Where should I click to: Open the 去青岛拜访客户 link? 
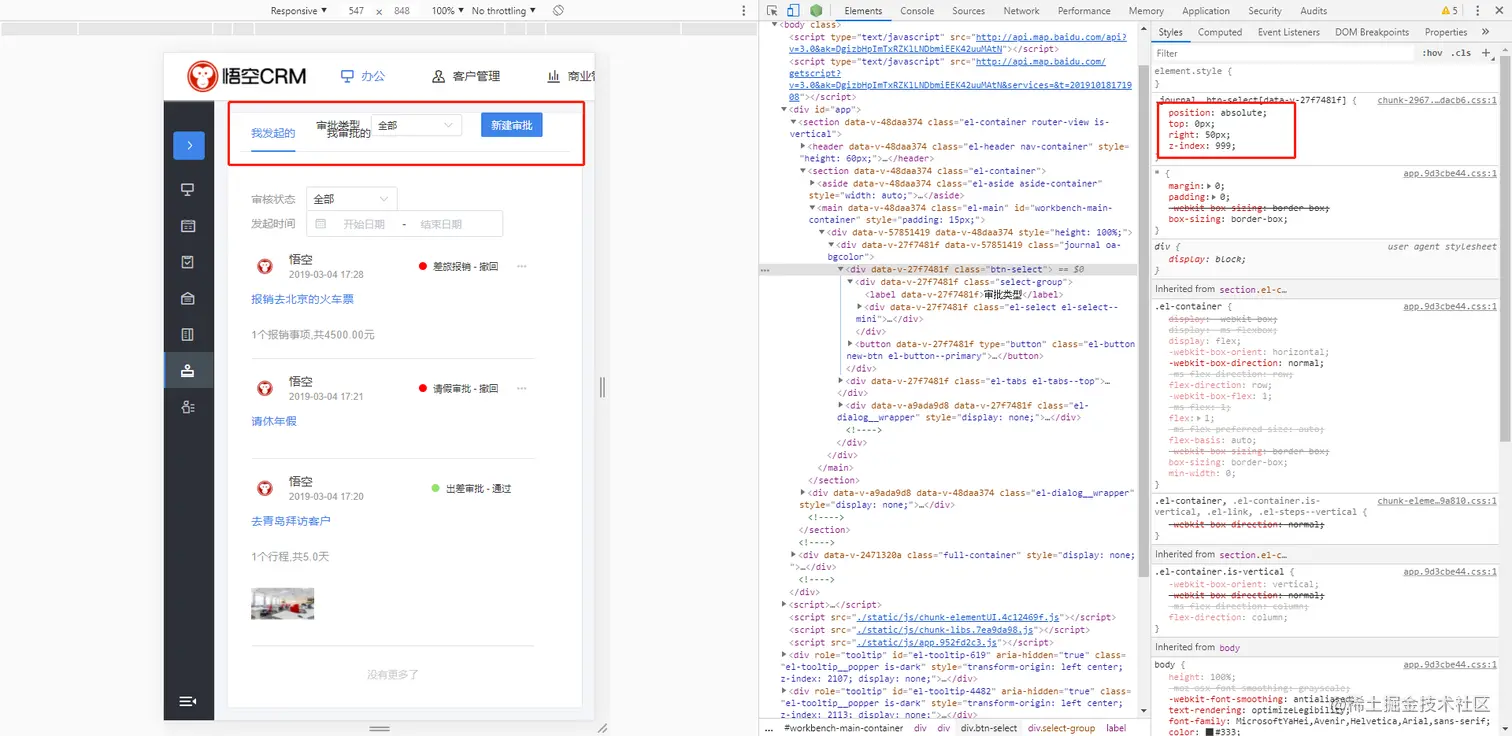(x=290, y=521)
